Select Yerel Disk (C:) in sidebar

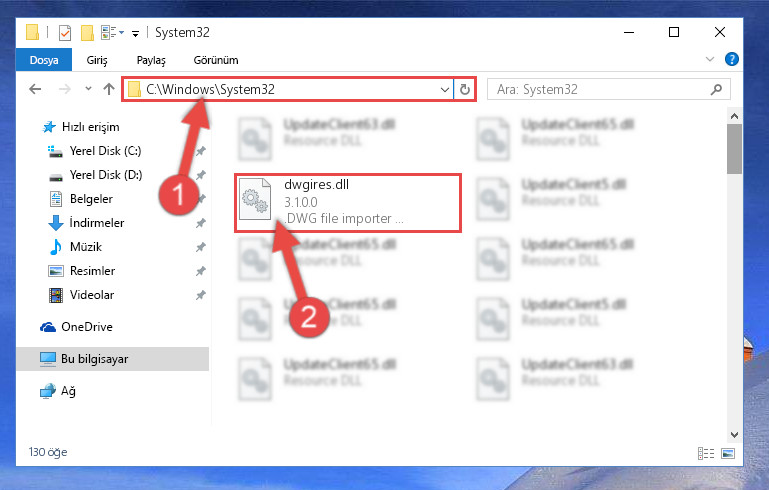click(x=105, y=151)
